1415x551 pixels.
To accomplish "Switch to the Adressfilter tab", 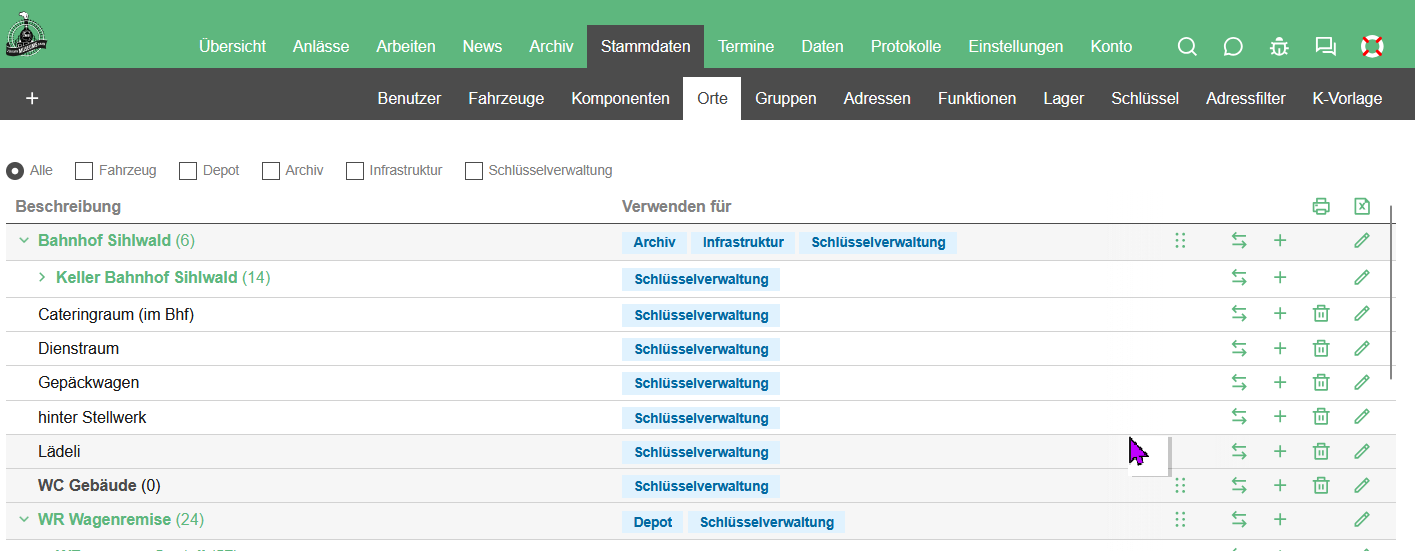I will click(x=1246, y=98).
